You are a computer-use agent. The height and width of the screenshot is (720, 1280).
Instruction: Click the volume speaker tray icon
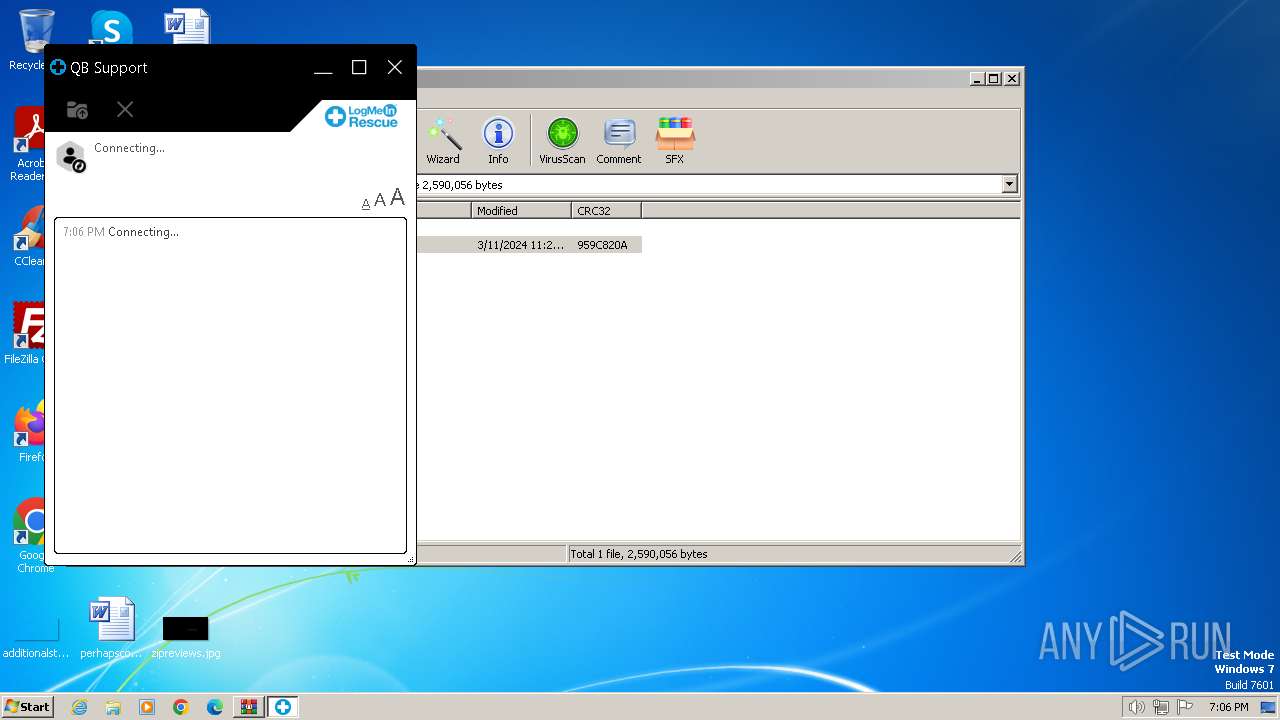pos(1136,707)
